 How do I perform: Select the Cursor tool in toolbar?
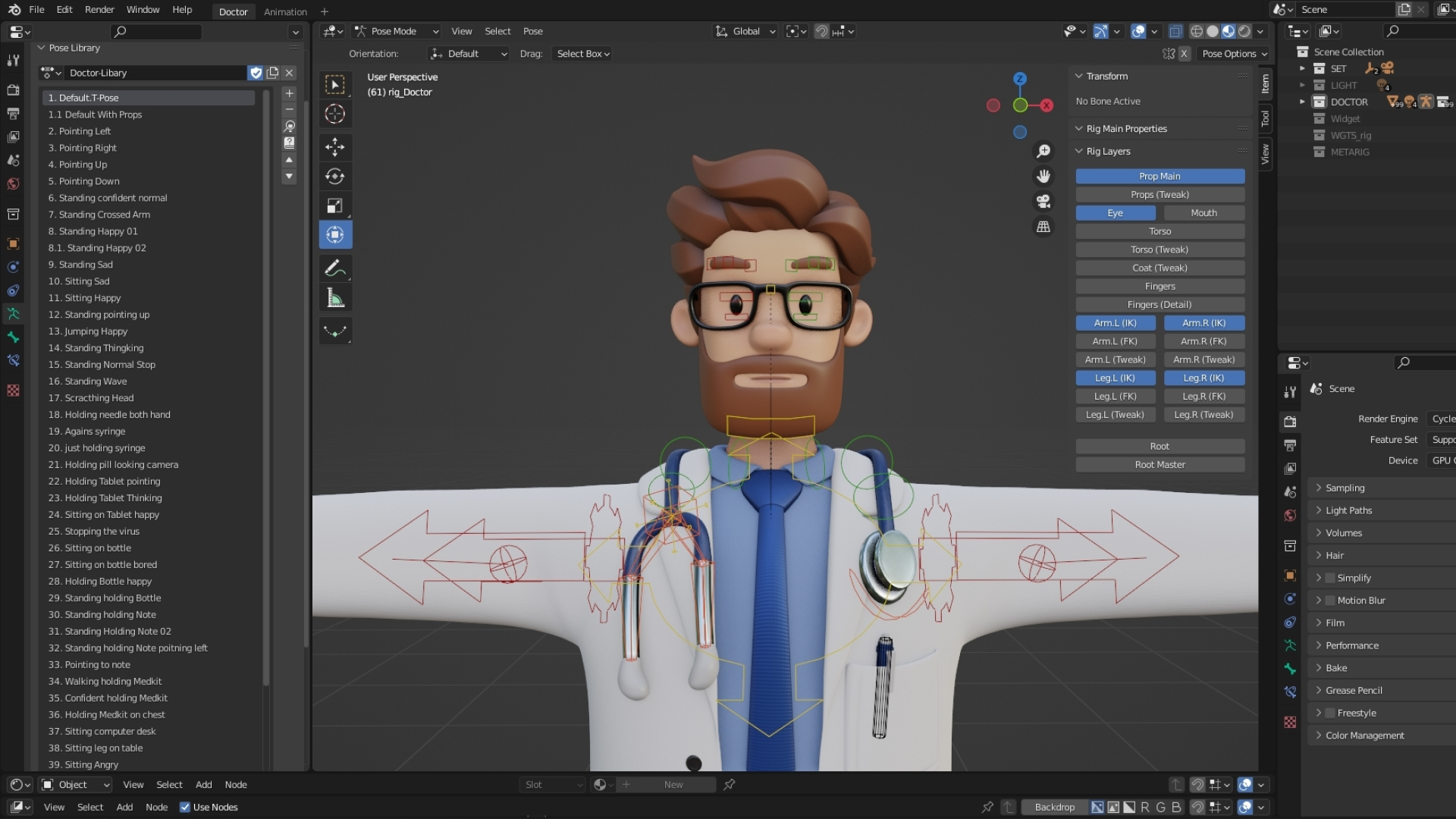pos(334,115)
